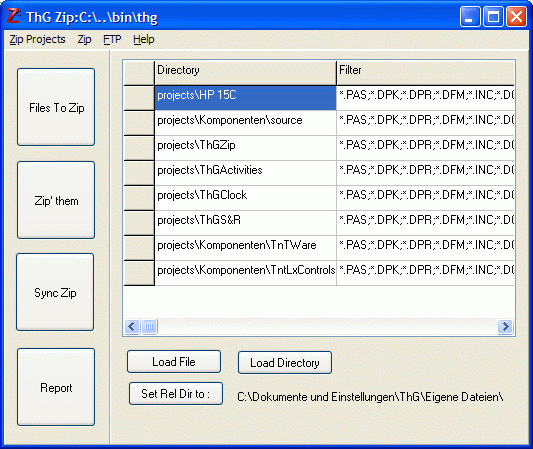Click the horizontal scrollbar left arrow

point(132,327)
